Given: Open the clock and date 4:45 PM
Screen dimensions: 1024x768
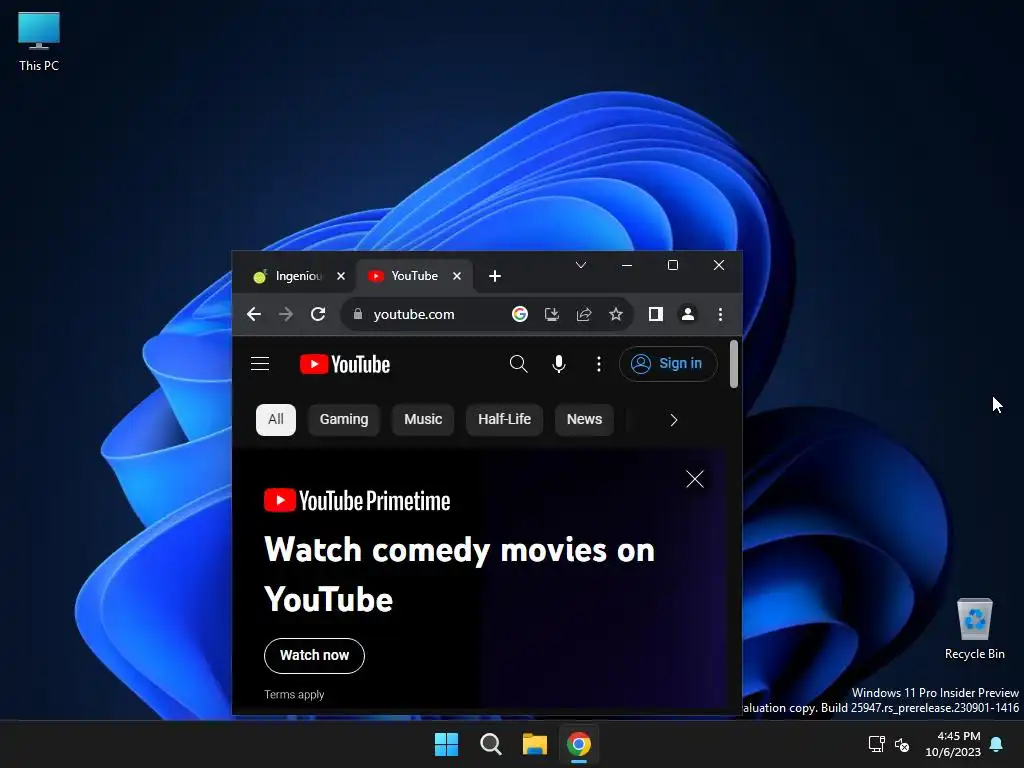Looking at the screenshot, I should pos(953,744).
